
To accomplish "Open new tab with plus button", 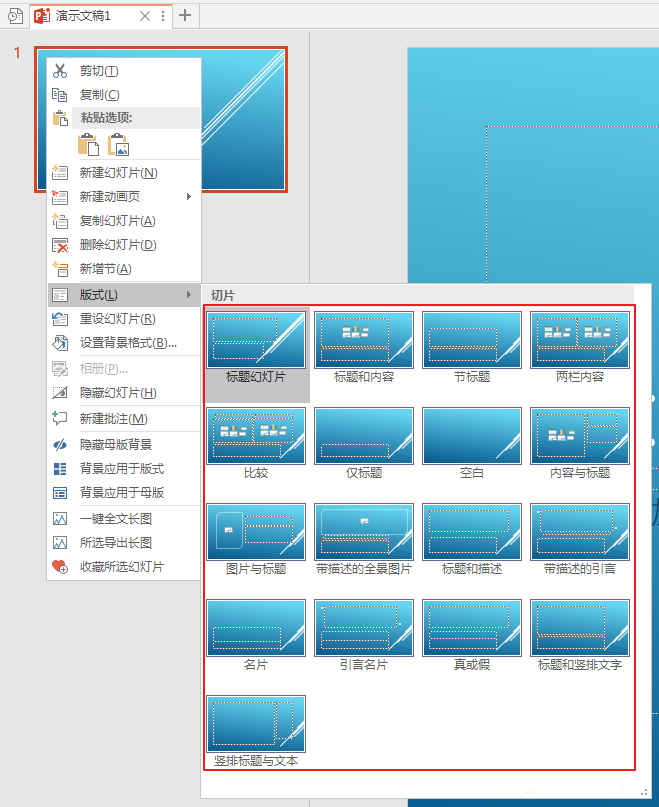I will [185, 15].
